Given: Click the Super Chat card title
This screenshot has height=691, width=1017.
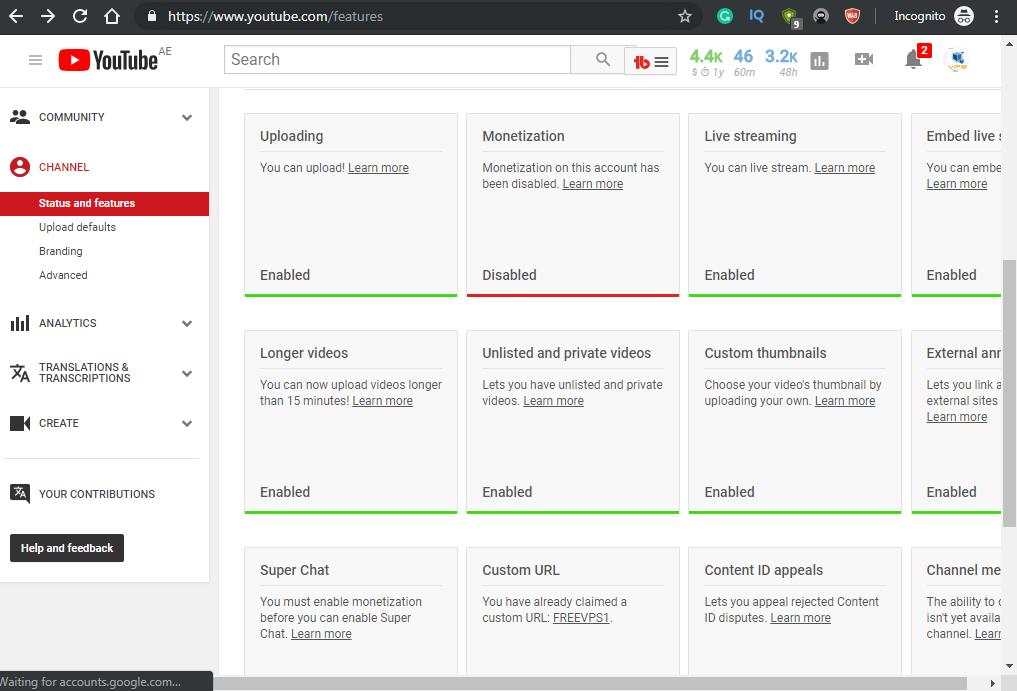Looking at the screenshot, I should 294,570.
